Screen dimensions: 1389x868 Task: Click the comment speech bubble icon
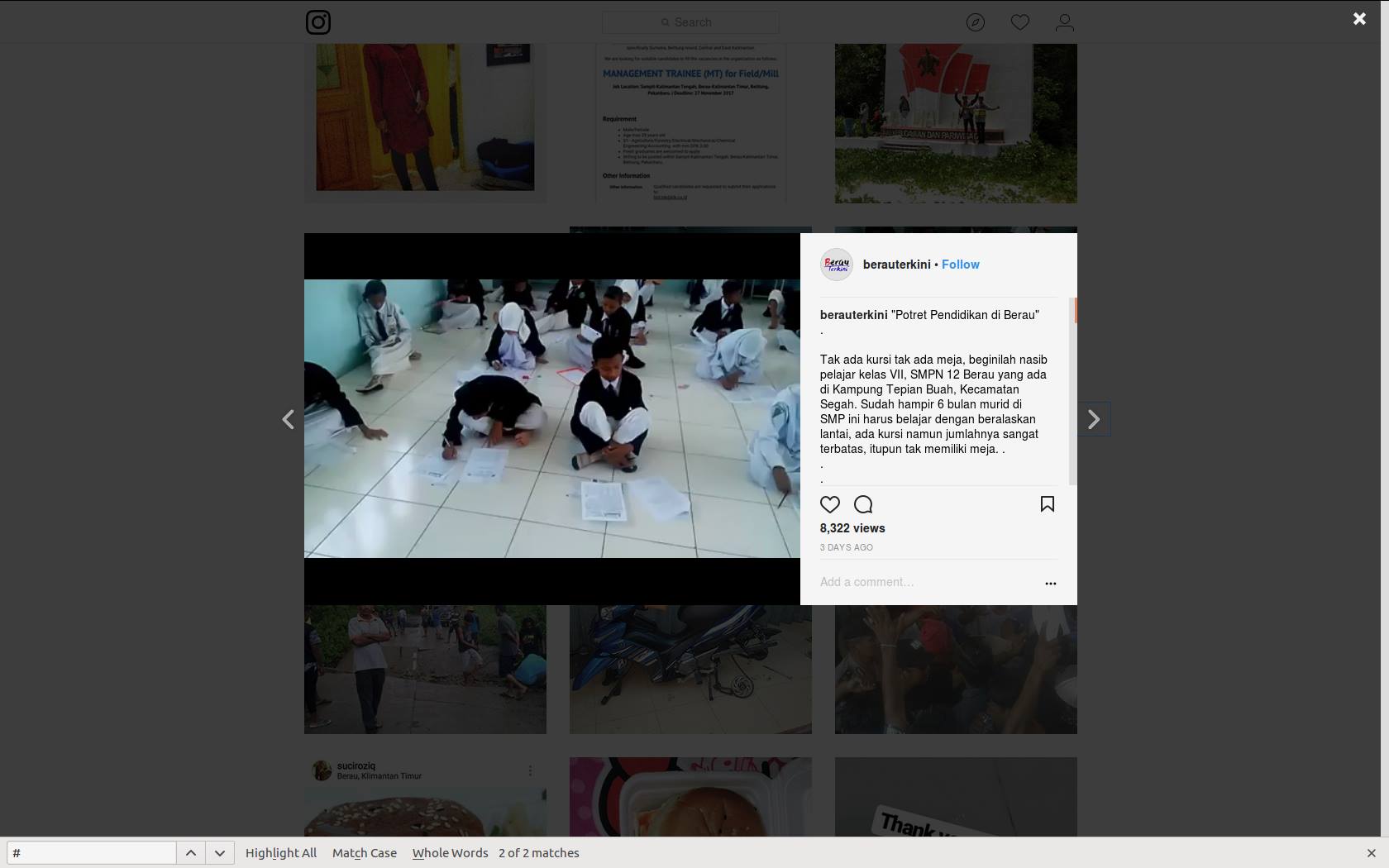pyautogui.click(x=863, y=504)
